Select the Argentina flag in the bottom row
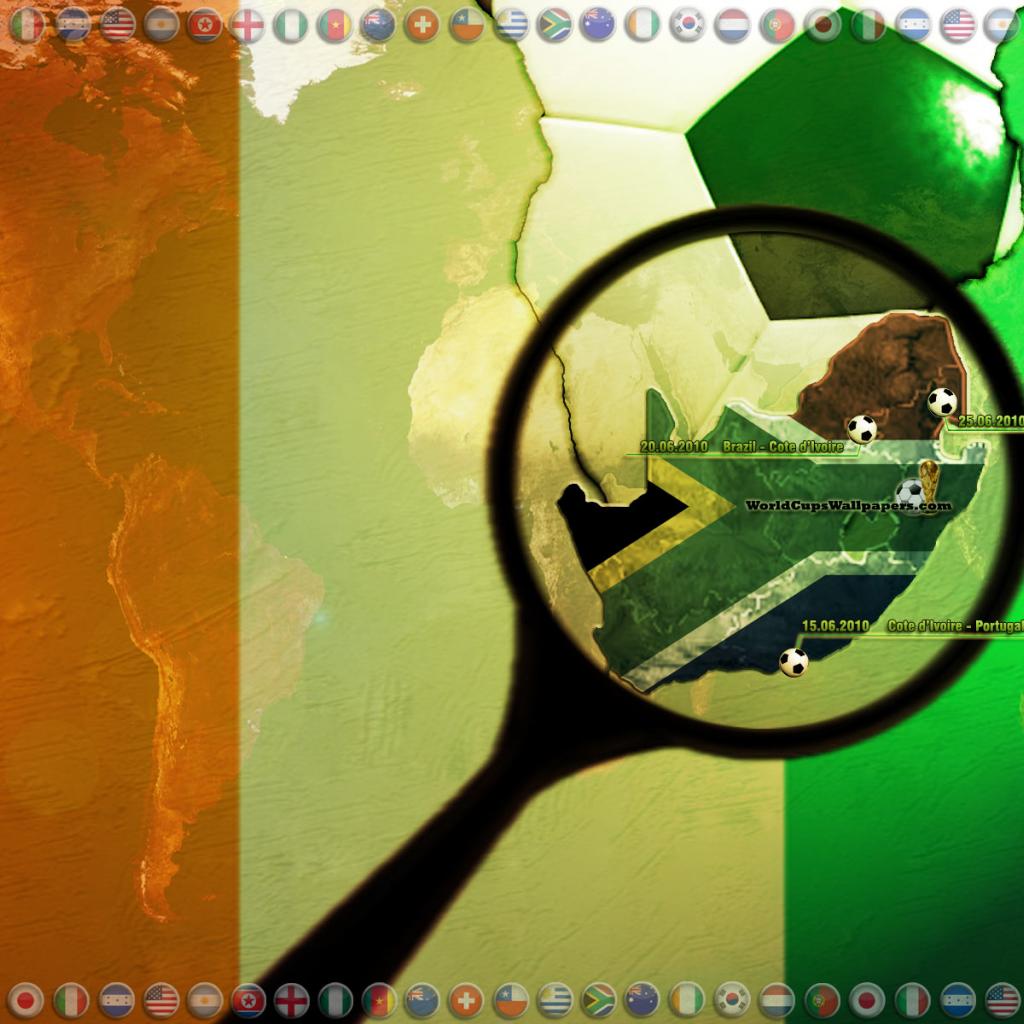 click(x=204, y=999)
